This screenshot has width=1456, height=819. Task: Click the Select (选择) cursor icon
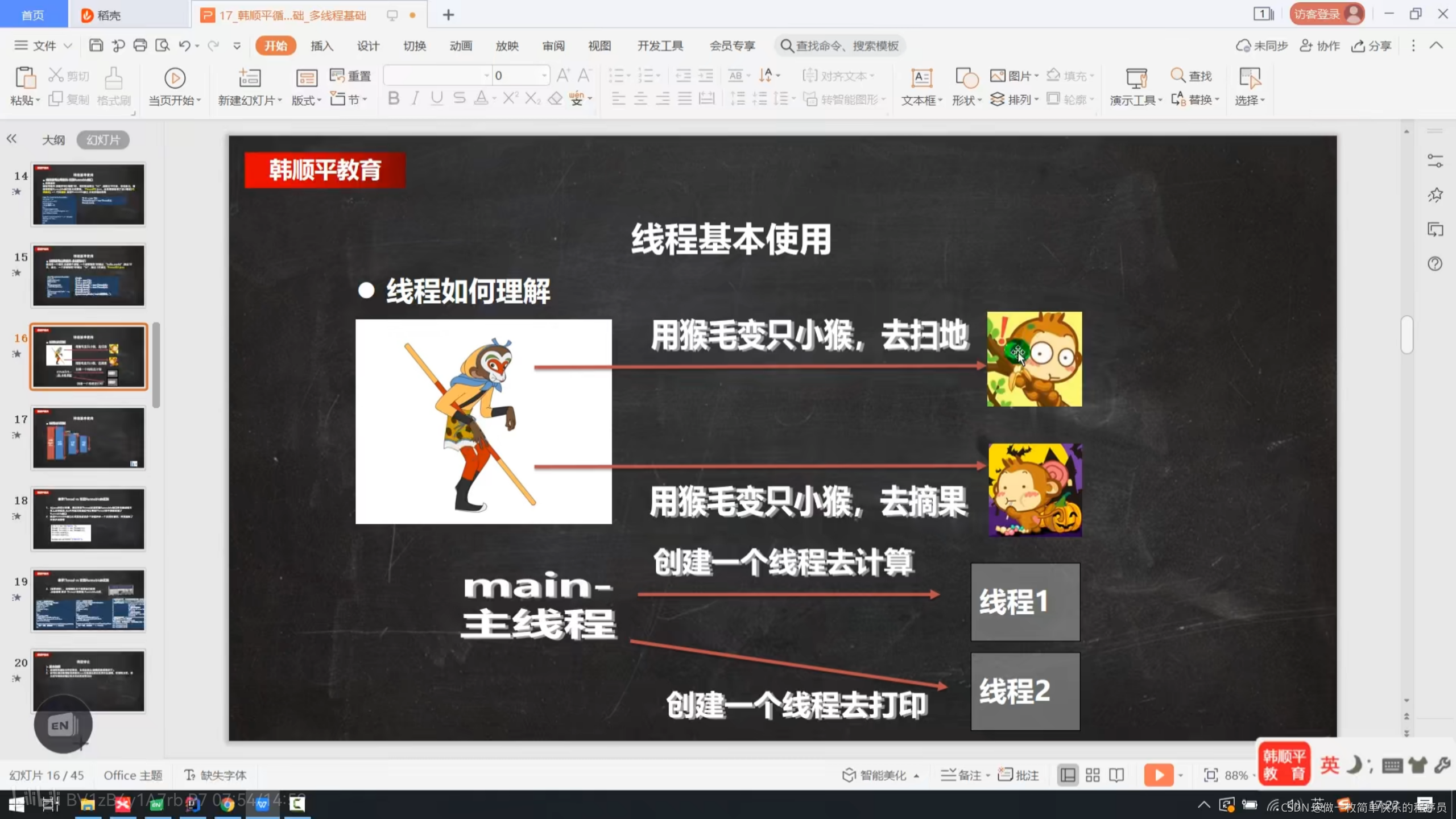pos(1250,78)
